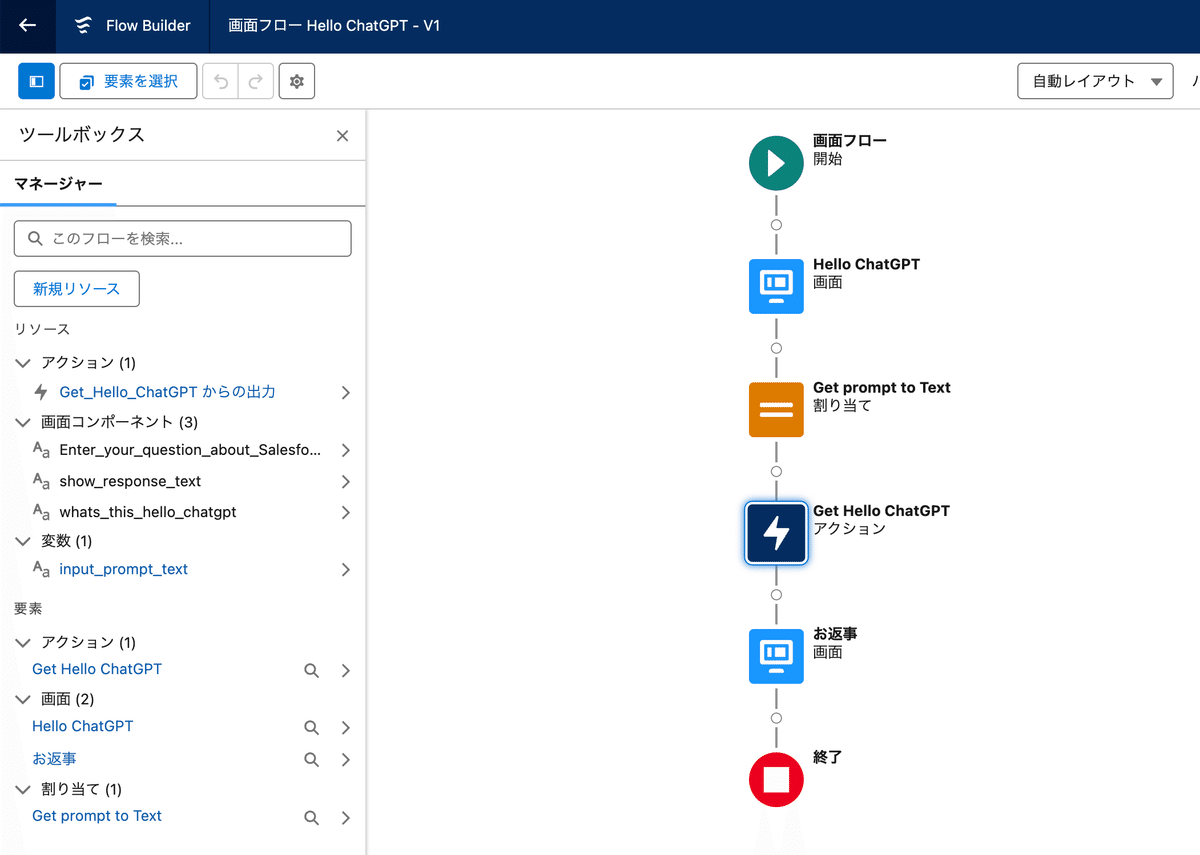Go back using the header arrow
The height and width of the screenshot is (855, 1200).
tap(27, 26)
